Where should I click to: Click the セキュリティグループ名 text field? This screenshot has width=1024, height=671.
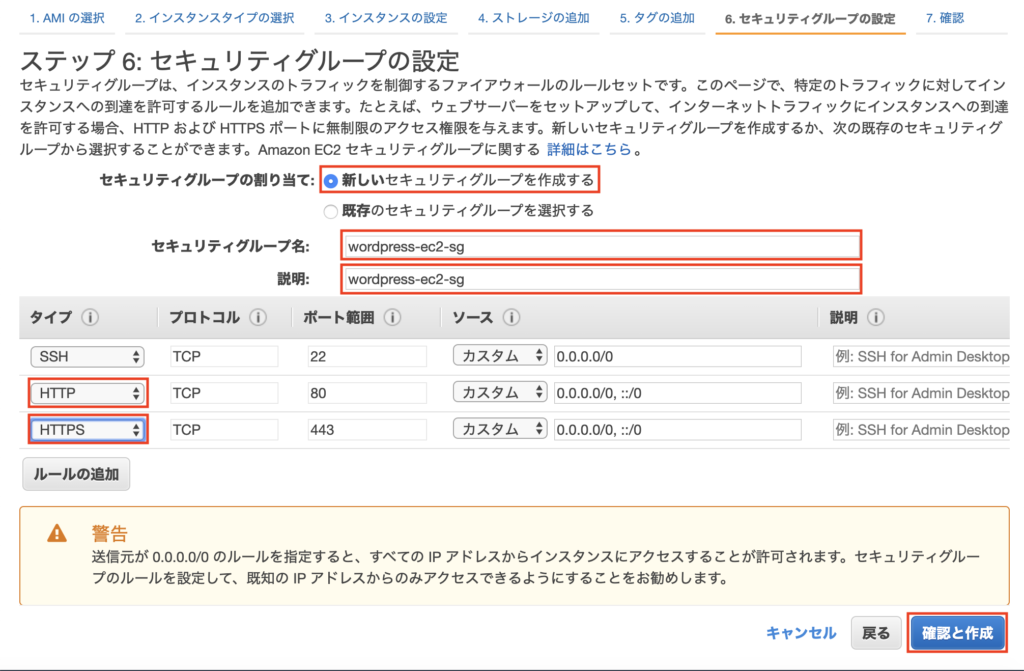pyautogui.click(x=600, y=246)
